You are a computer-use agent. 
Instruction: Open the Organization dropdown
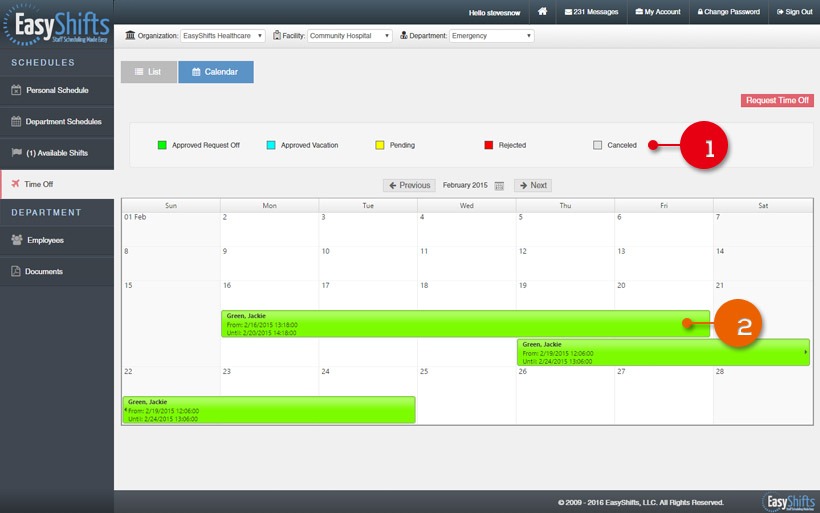[223, 36]
